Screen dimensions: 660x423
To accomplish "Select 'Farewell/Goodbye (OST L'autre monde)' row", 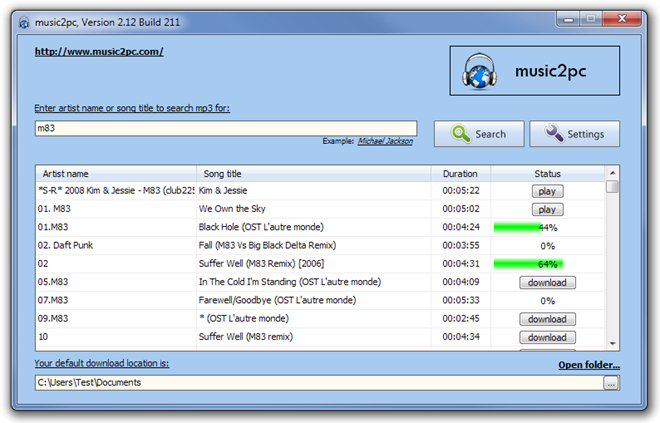I will [x=320, y=300].
